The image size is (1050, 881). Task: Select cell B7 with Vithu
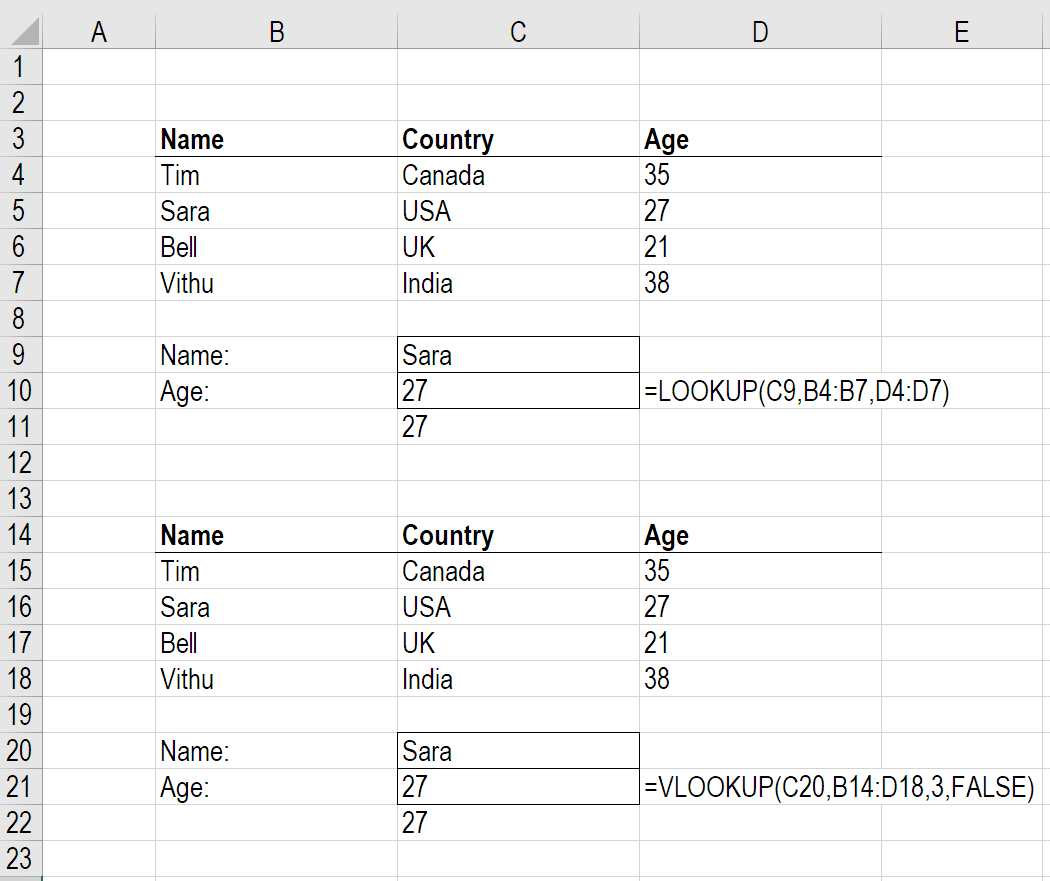click(x=277, y=283)
